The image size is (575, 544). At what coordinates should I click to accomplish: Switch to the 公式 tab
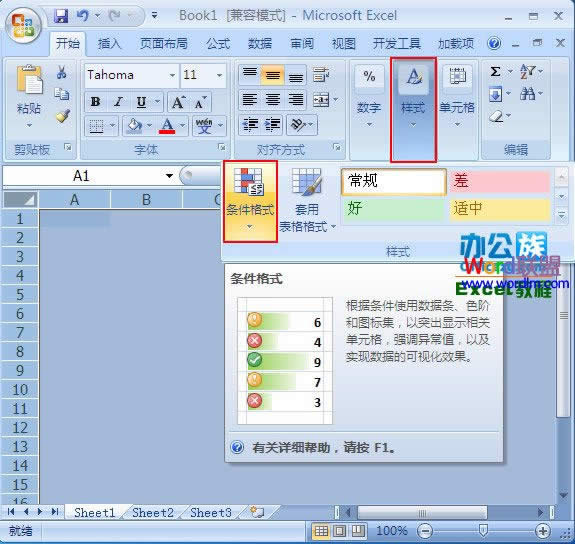pyautogui.click(x=218, y=44)
